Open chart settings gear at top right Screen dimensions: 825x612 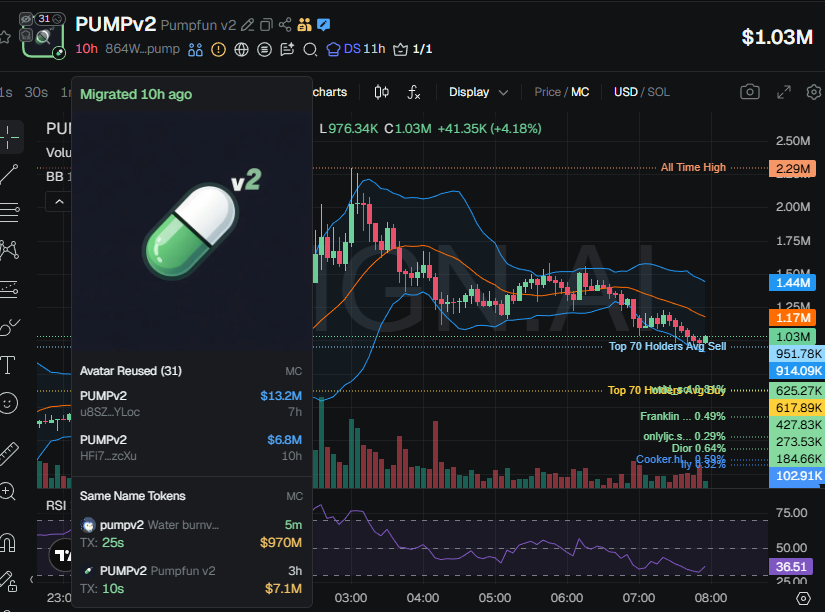814,92
